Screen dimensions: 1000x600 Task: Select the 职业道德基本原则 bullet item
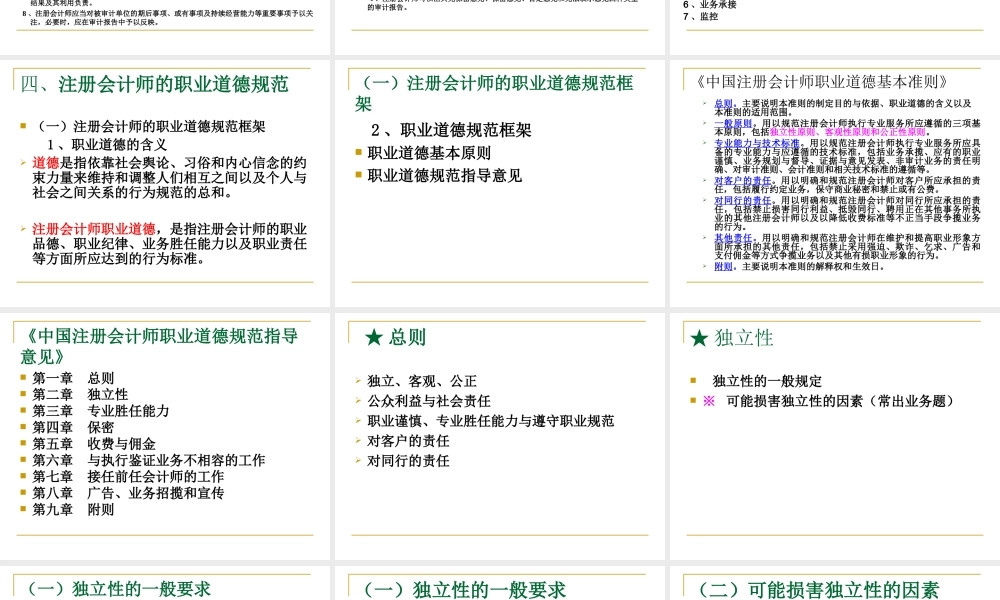pyautogui.click(x=429, y=153)
